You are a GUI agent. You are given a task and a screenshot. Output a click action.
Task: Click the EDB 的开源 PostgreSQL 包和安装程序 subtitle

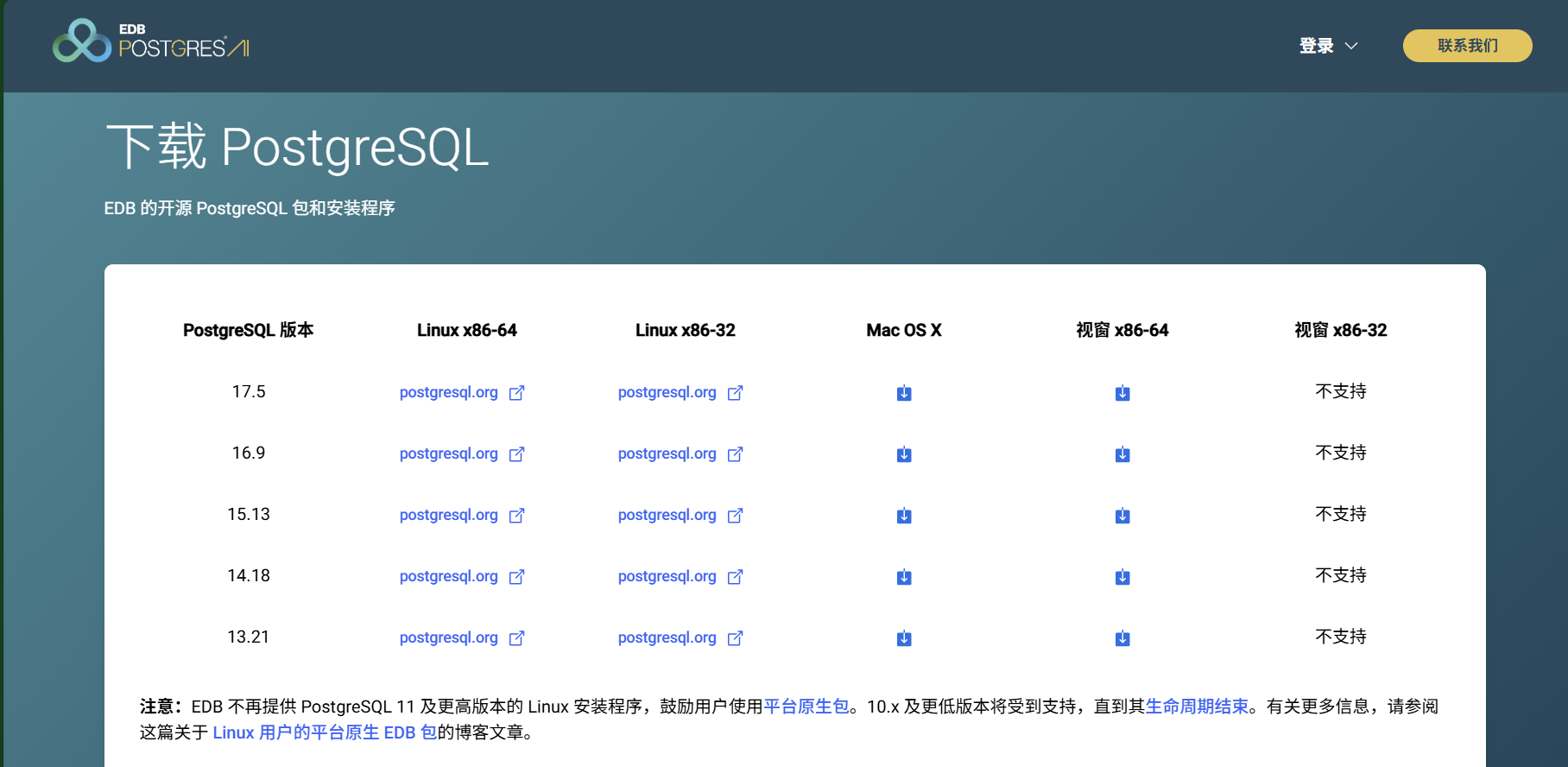coord(250,208)
